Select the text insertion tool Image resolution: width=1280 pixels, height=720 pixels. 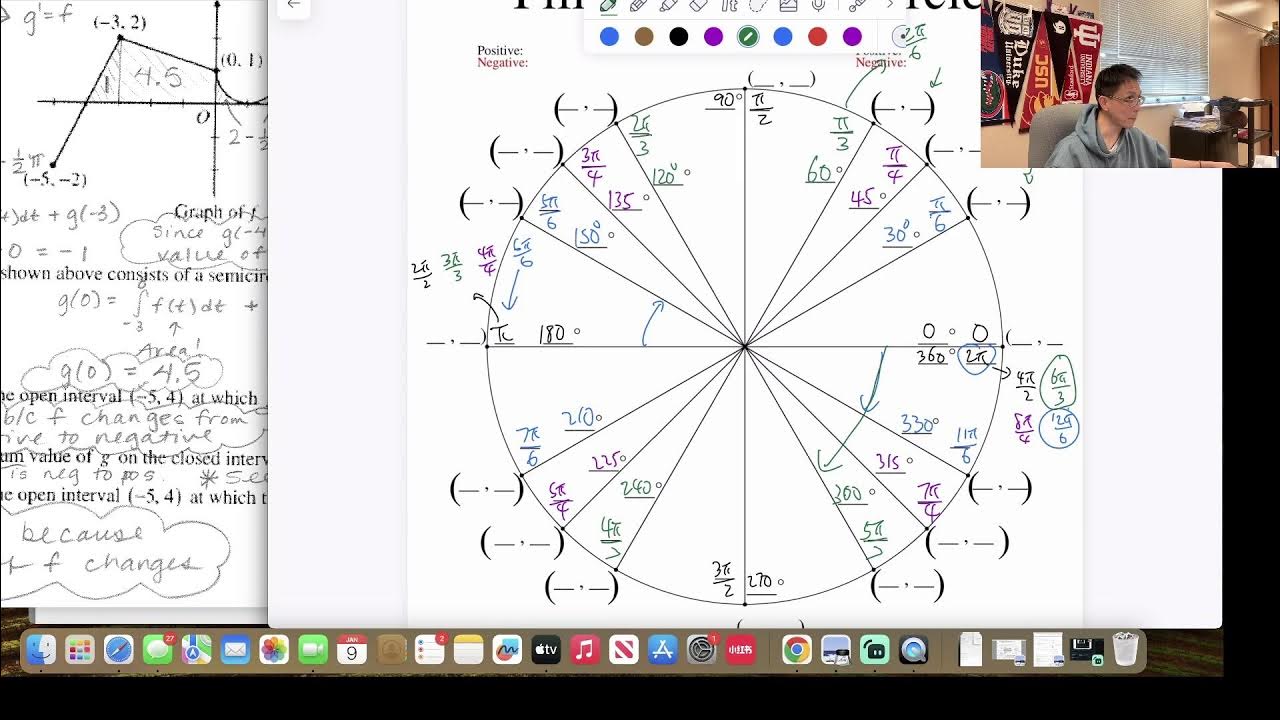click(x=729, y=5)
